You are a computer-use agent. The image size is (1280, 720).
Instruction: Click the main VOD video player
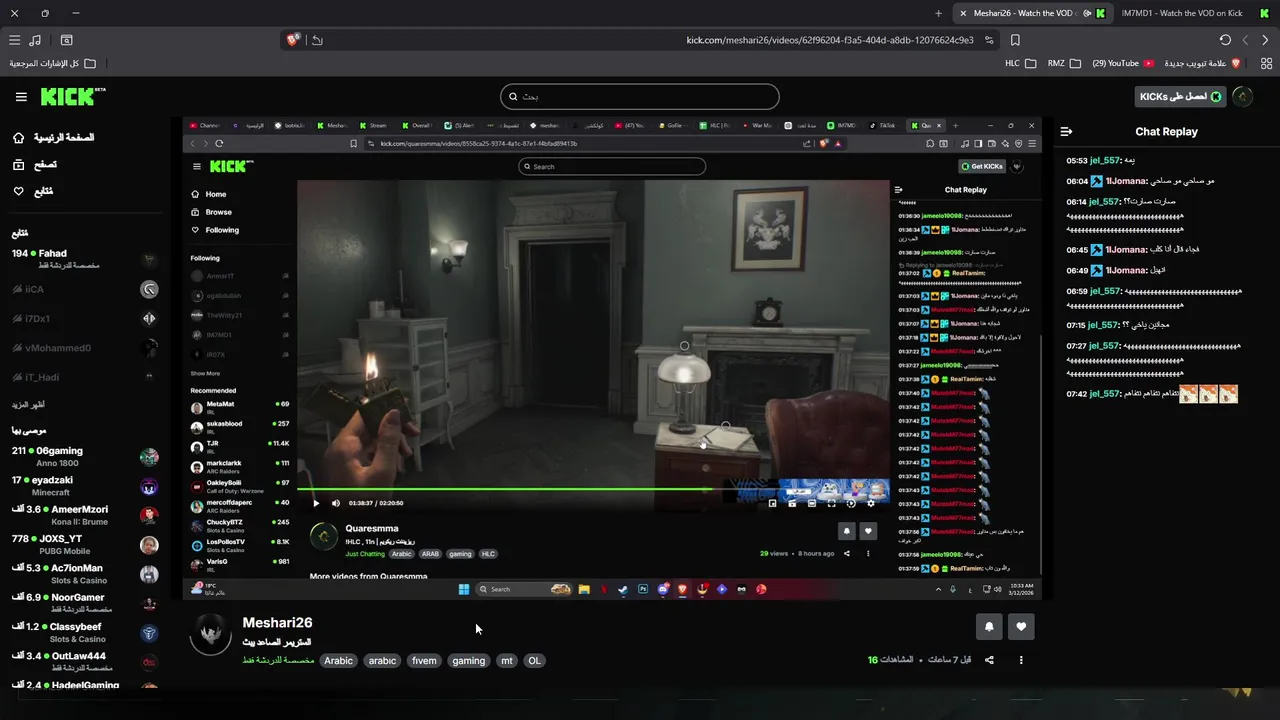point(612,358)
